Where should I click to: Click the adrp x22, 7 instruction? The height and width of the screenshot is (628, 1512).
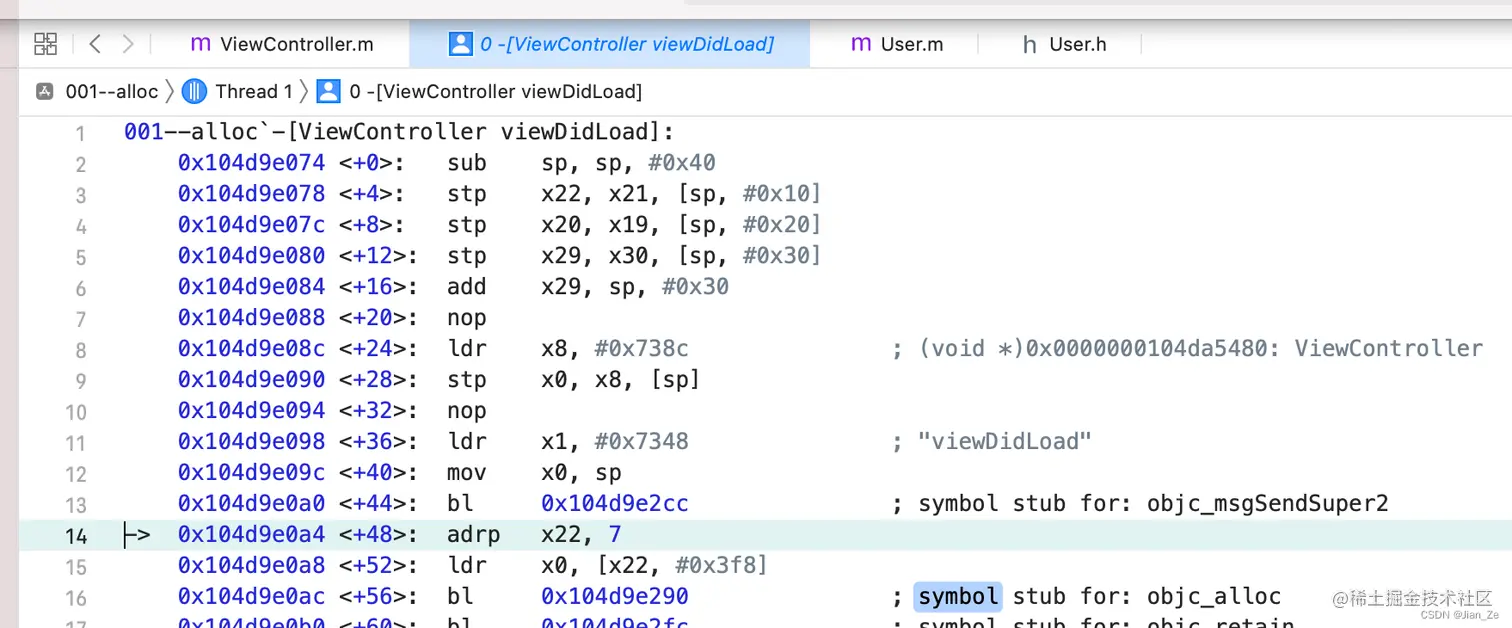(x=534, y=535)
